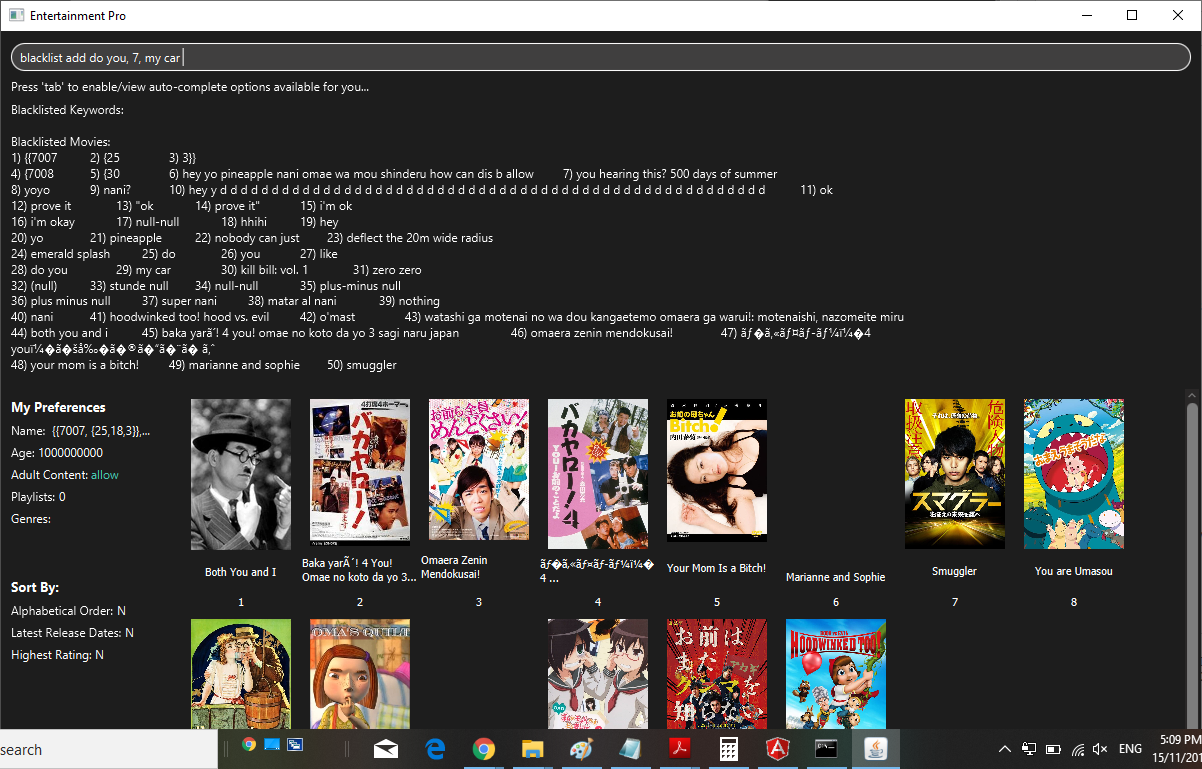Click blacklisted entry 50) smuggler

362,365
